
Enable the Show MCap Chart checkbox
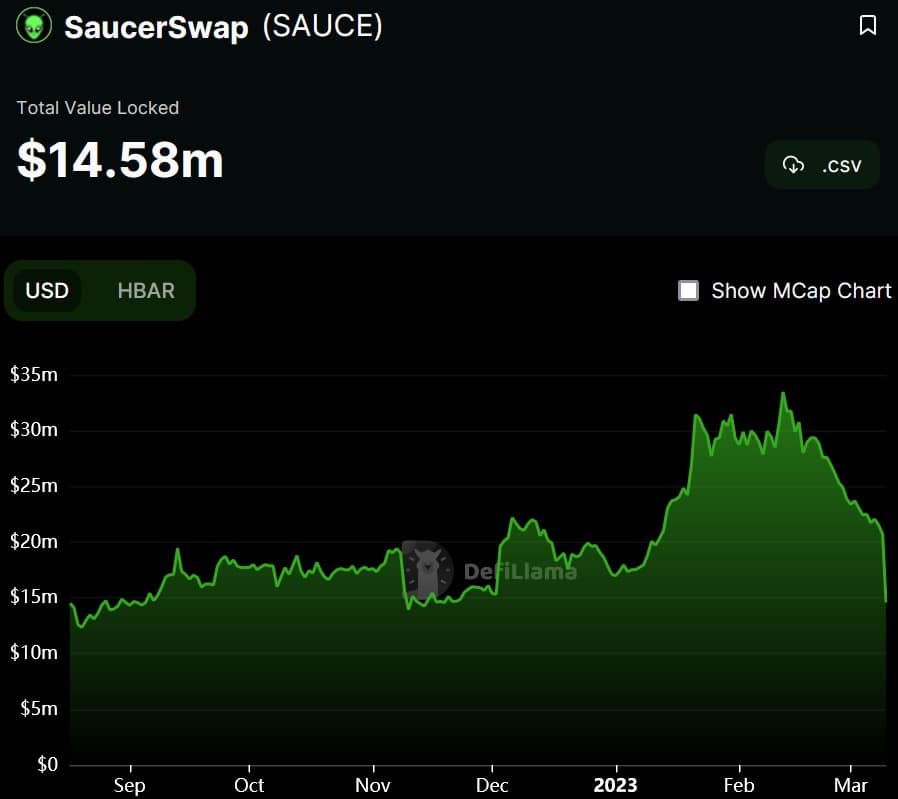689,291
